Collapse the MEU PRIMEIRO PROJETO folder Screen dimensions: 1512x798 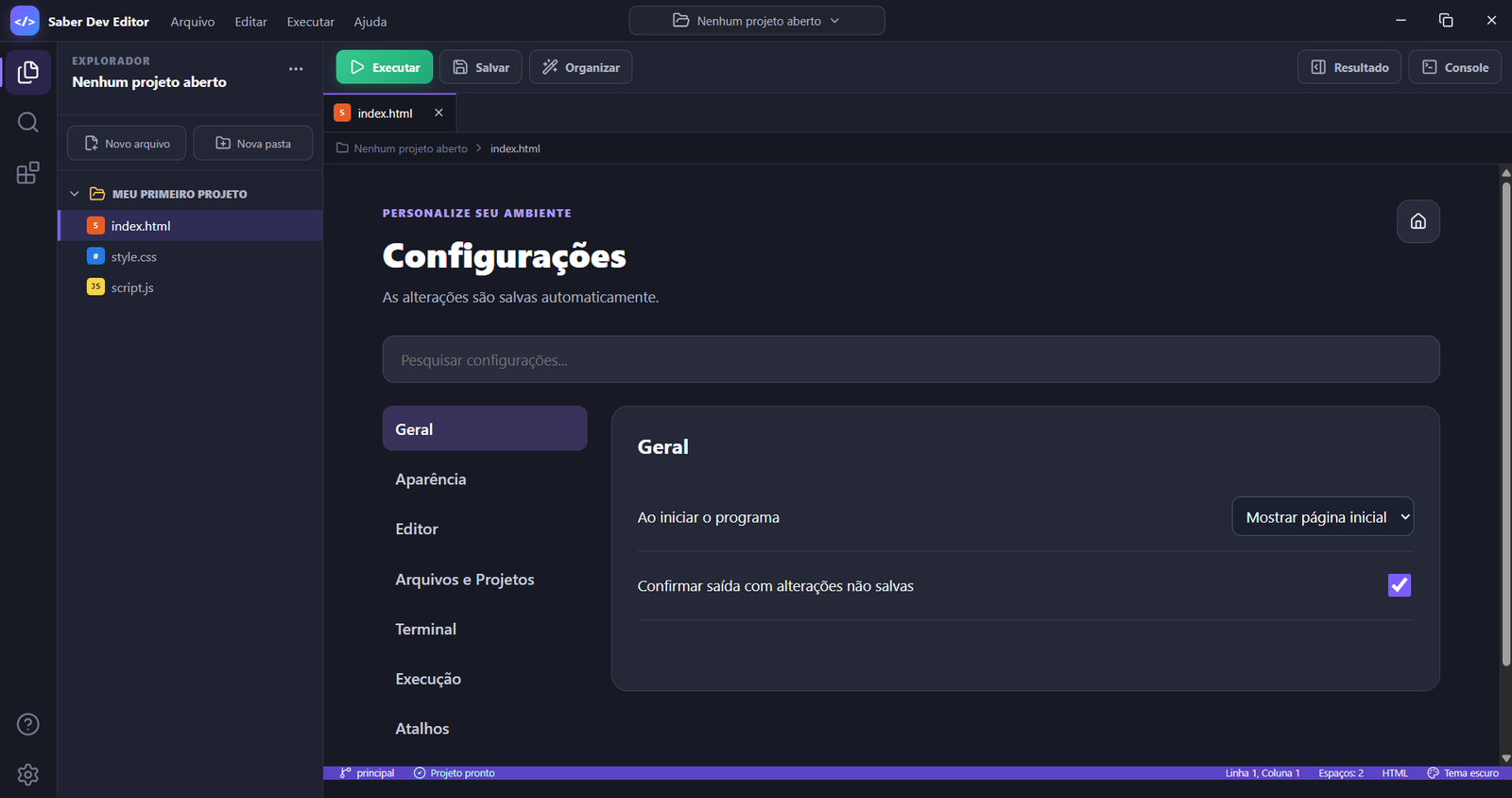coord(75,194)
